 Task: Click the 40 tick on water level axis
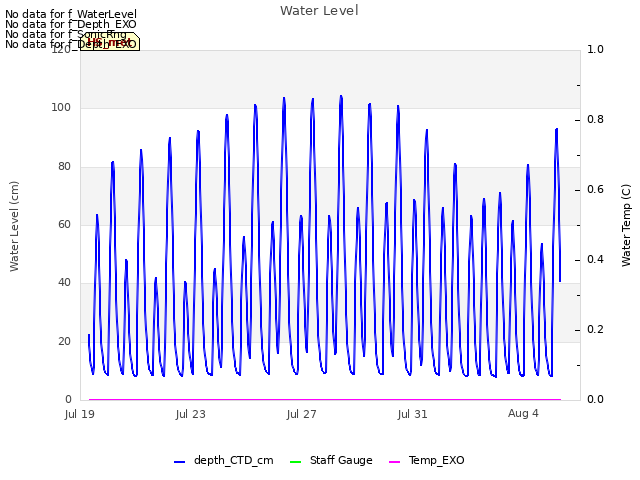[x=64, y=282]
